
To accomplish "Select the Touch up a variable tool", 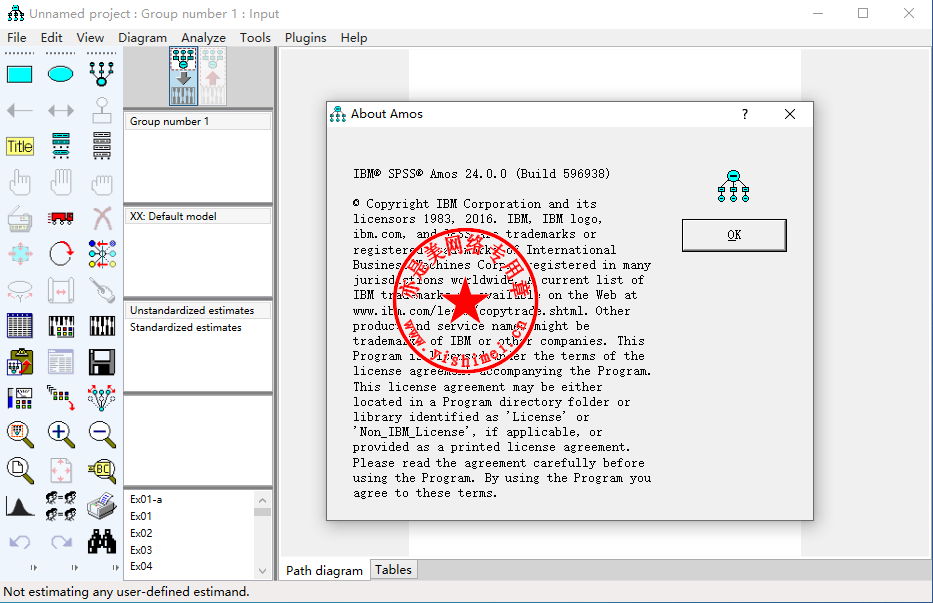I will [102, 290].
